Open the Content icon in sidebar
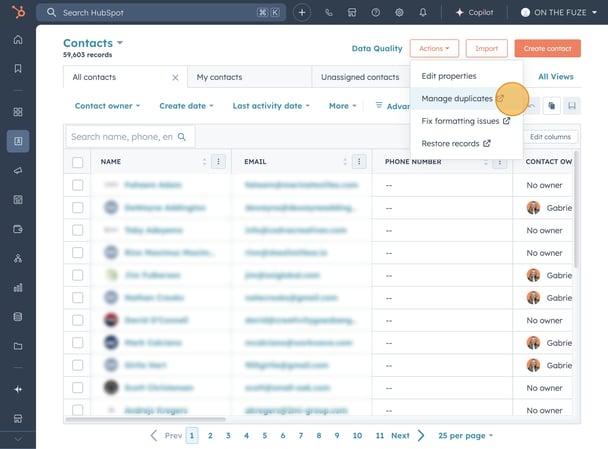The image size is (608, 449). pos(18,200)
